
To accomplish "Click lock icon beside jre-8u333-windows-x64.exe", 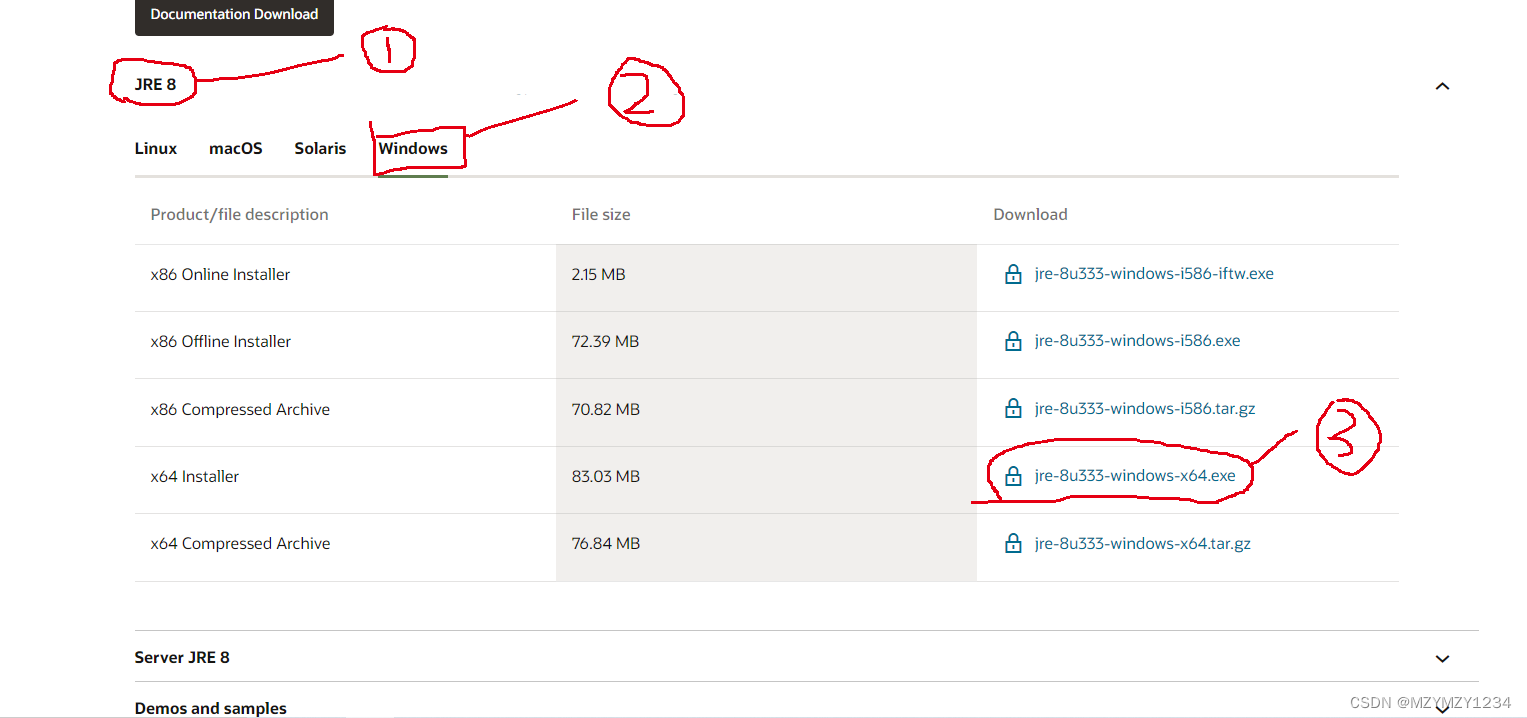I will coord(1013,476).
